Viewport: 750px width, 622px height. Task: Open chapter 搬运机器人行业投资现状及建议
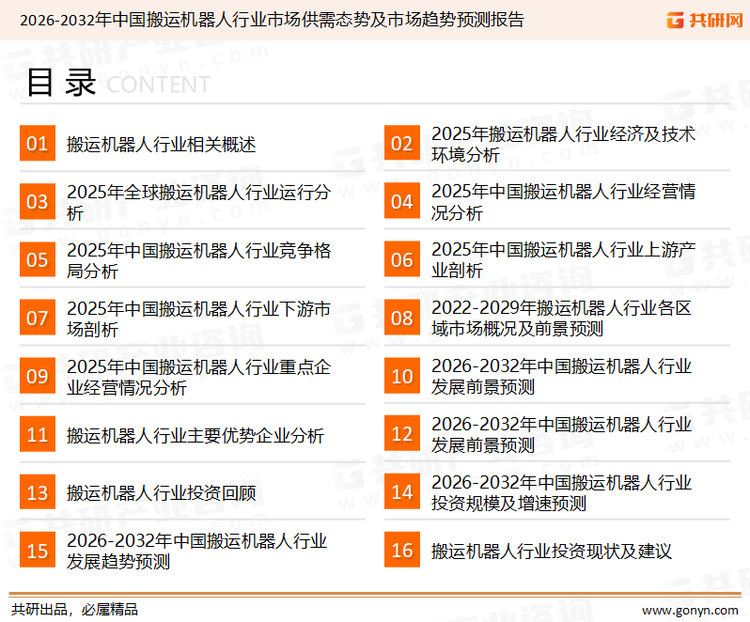click(x=551, y=551)
